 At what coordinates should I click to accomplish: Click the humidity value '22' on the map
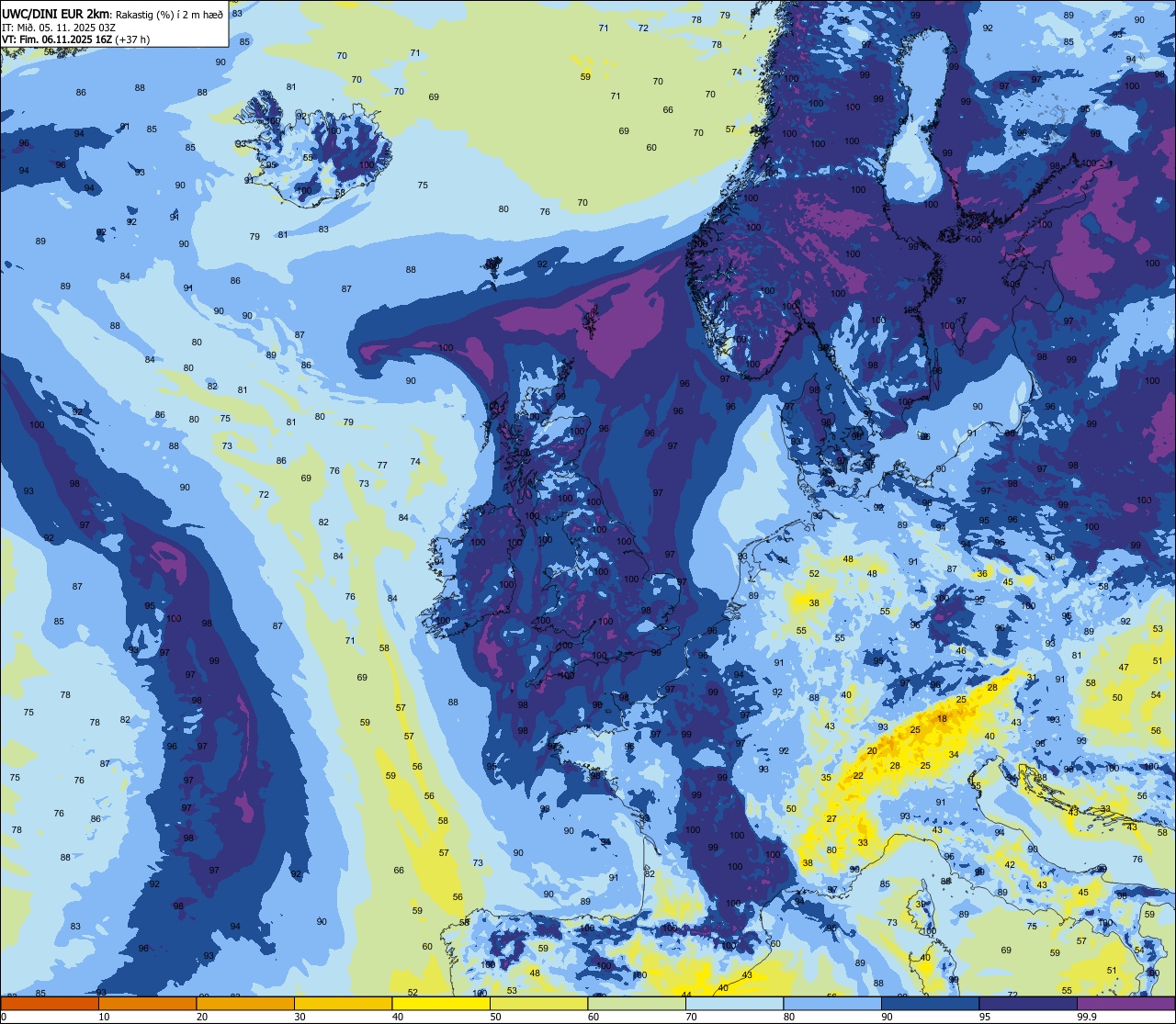coord(858,776)
